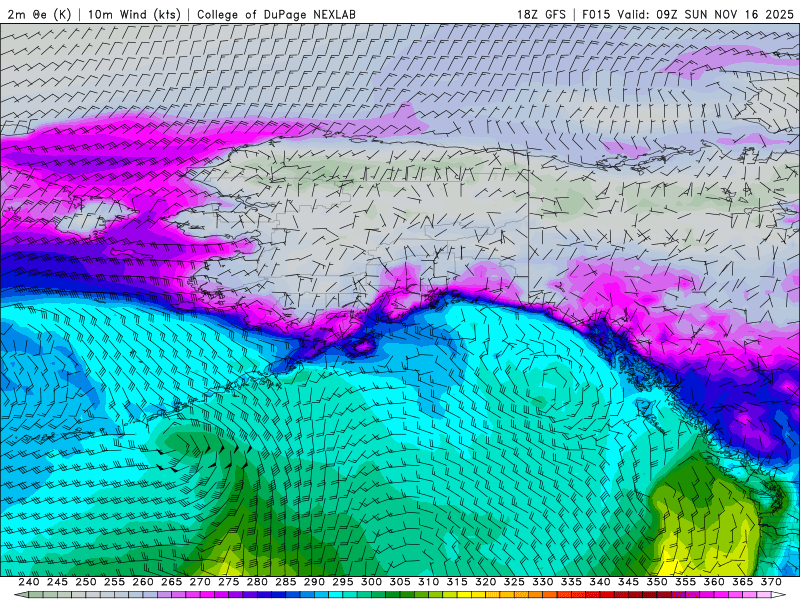
Task: Click the 305 value on the color scale
Action: (400, 582)
